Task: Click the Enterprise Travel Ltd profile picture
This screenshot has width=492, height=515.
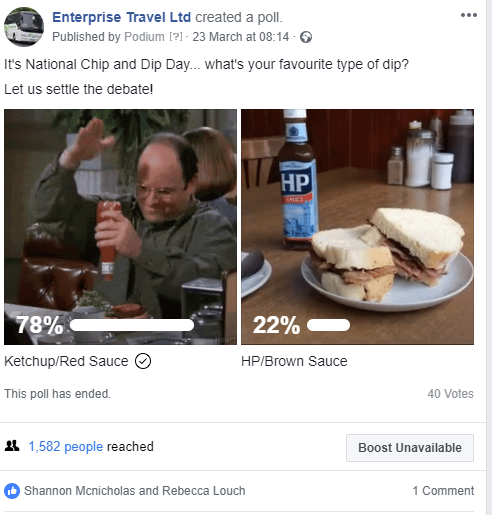Action: pos(24,27)
